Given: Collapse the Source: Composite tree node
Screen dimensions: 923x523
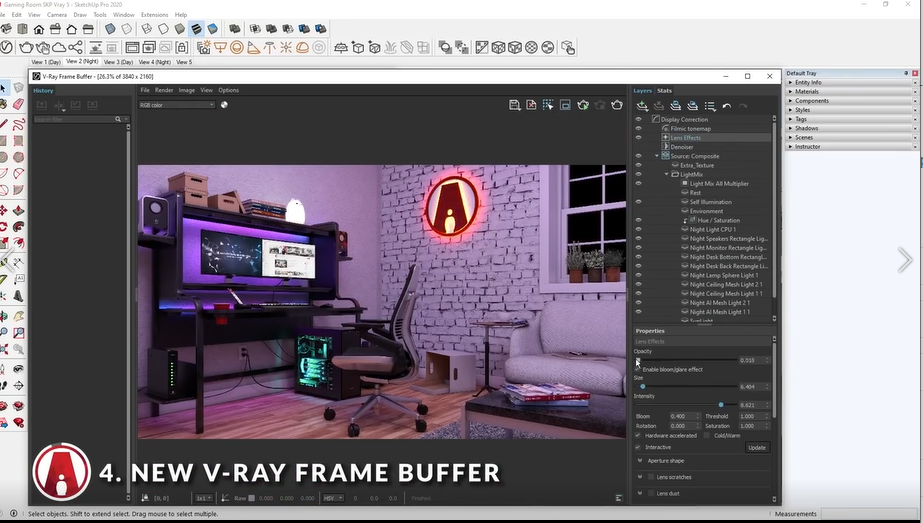Looking at the screenshot, I should coord(657,156).
